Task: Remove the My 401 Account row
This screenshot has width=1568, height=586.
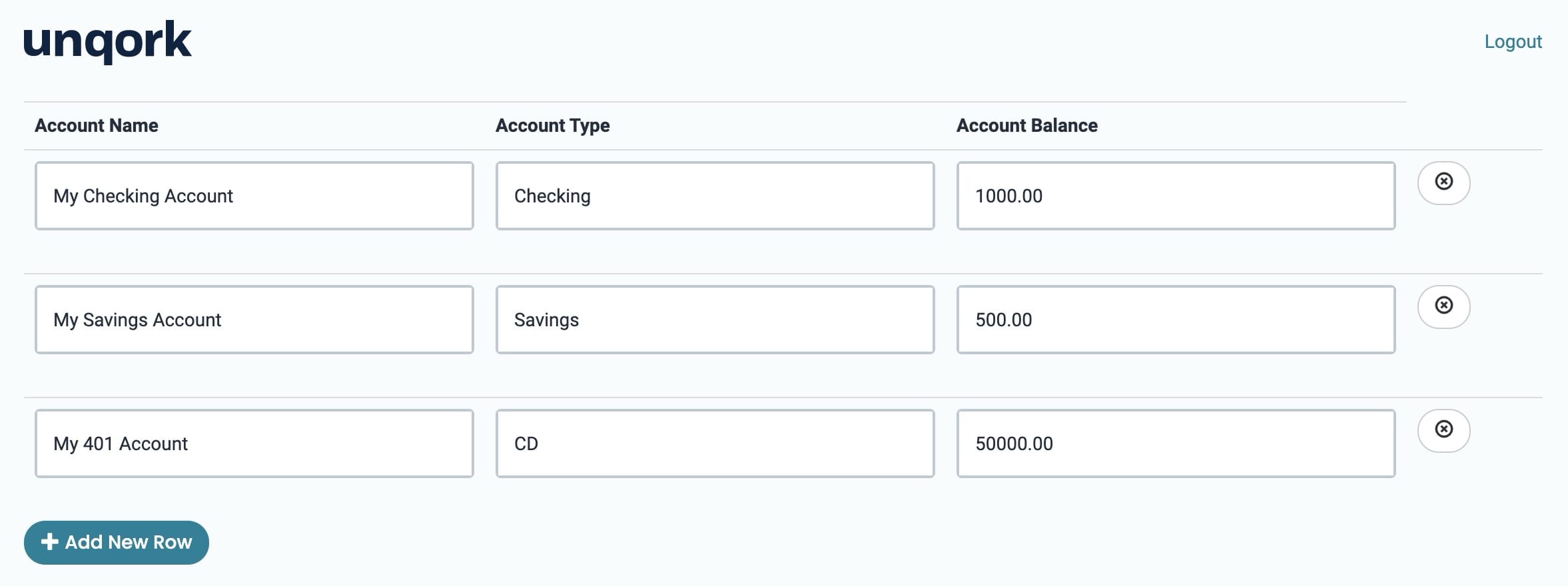Action: 1443,430
